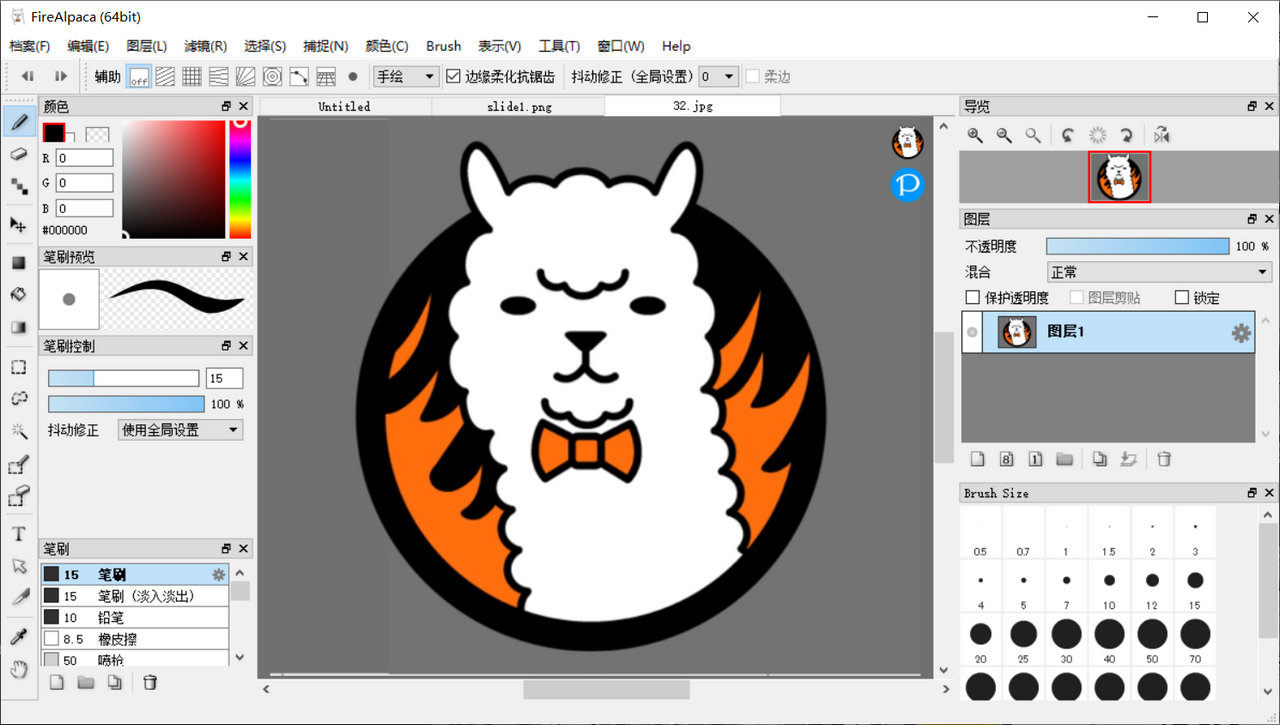Click undo arrow in top toolbar
Viewport: 1280px width, 725px height.
point(28,76)
